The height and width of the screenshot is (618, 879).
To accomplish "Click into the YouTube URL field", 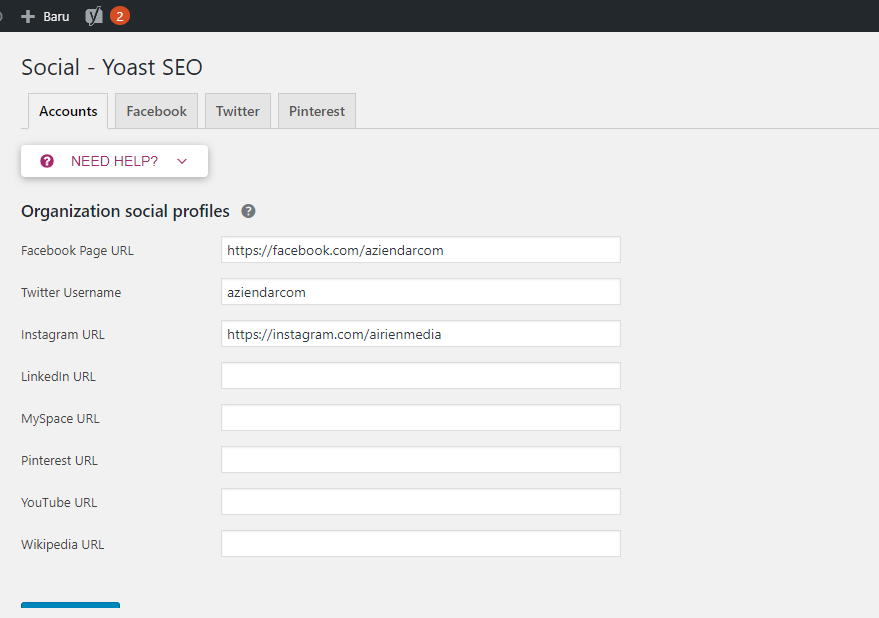I will tap(421, 502).
